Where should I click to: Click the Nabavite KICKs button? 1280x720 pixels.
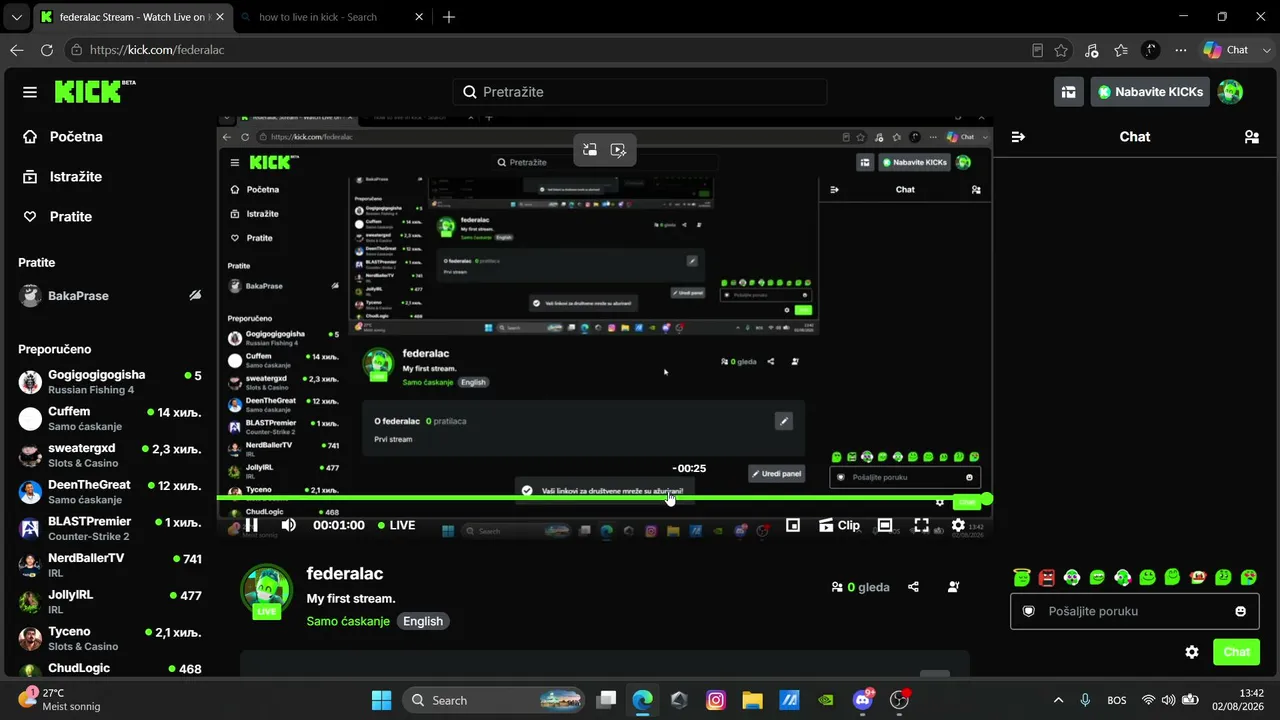coord(1150,92)
